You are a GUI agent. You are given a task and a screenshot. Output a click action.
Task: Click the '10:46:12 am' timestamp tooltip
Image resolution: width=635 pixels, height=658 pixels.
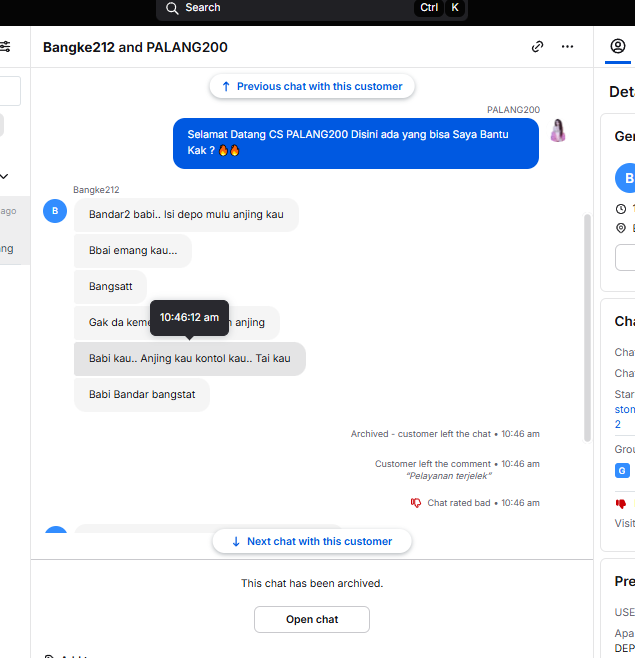click(x=189, y=318)
